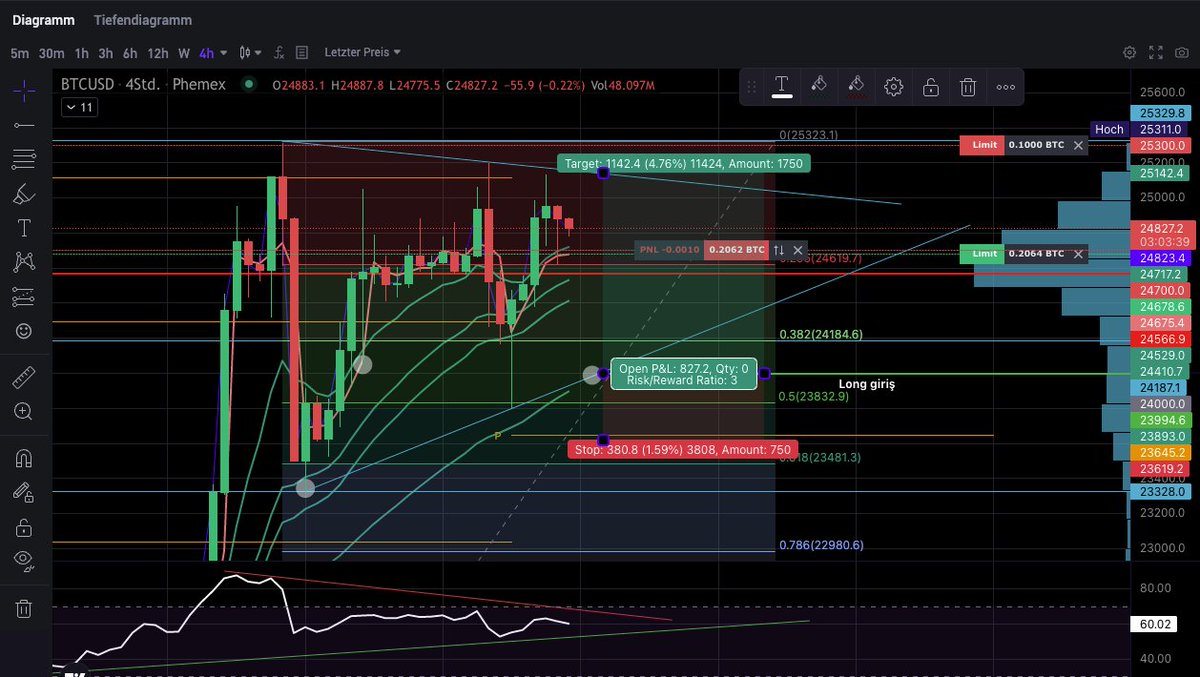The height and width of the screenshot is (677, 1200).
Task: Grab the floating toolbar drag handle
Action: click(752, 87)
